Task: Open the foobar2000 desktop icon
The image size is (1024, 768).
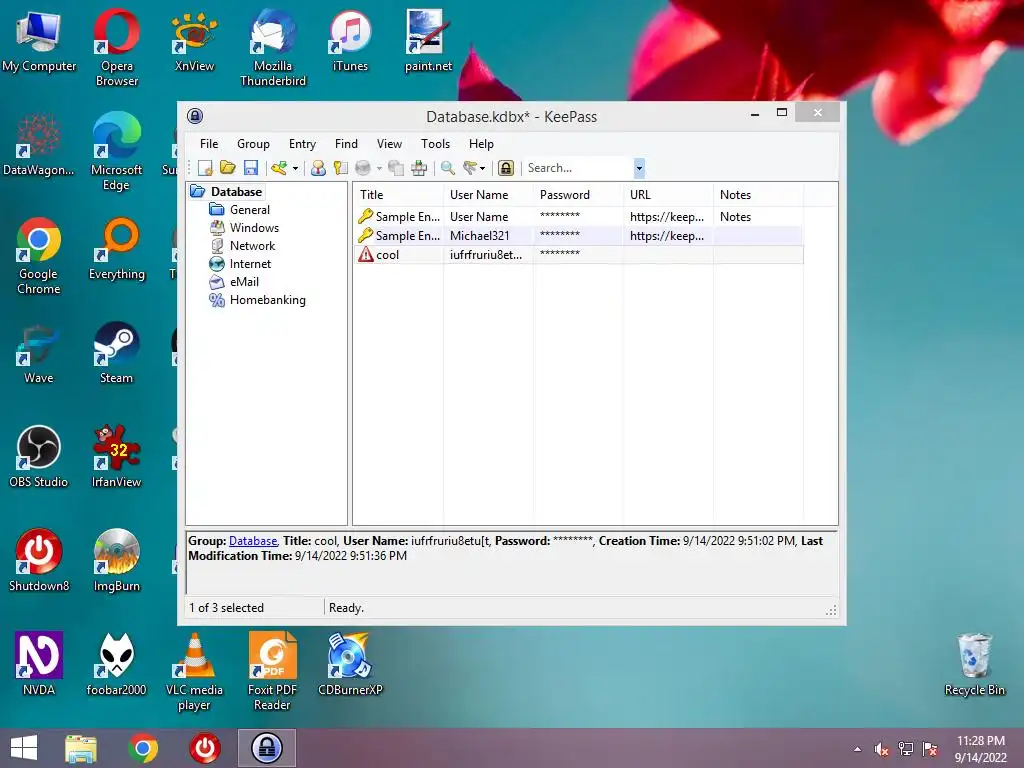Action: pos(116,664)
